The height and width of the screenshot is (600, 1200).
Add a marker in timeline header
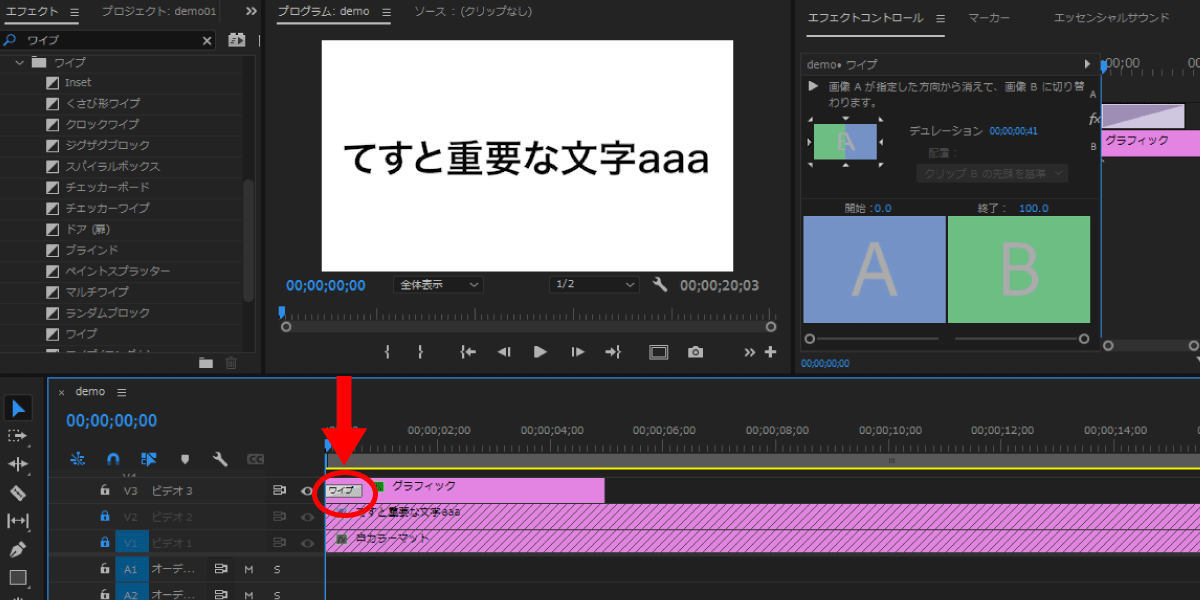pyautogui.click(x=185, y=459)
